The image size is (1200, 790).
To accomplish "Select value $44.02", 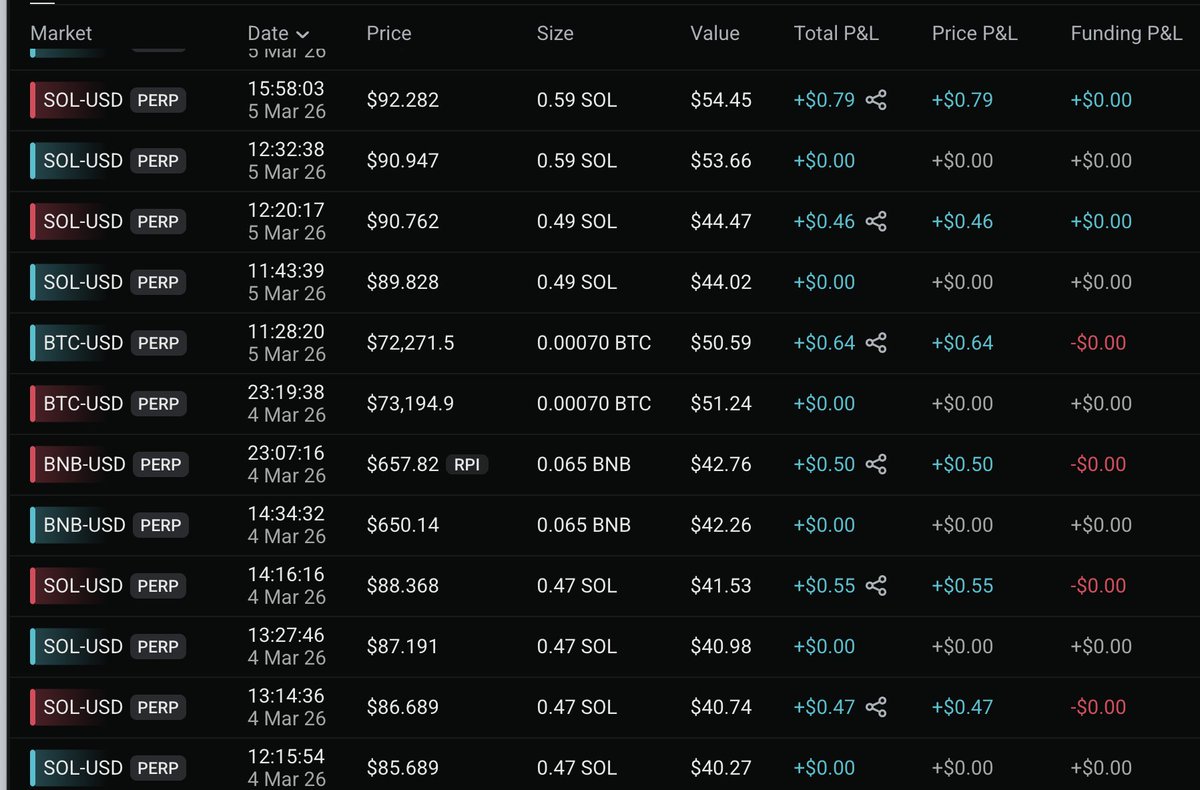I will 721,282.
